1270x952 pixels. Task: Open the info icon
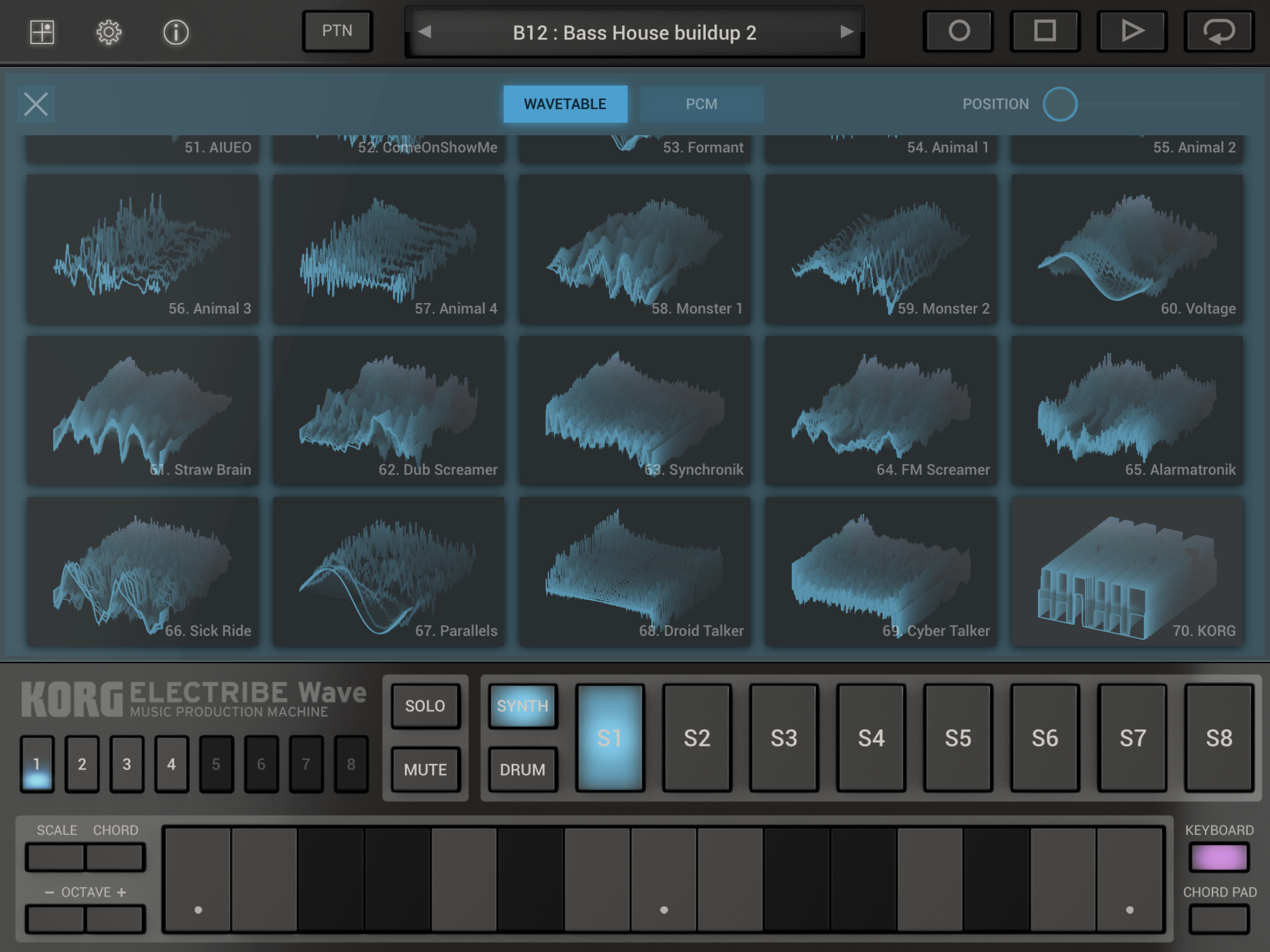pyautogui.click(x=176, y=32)
